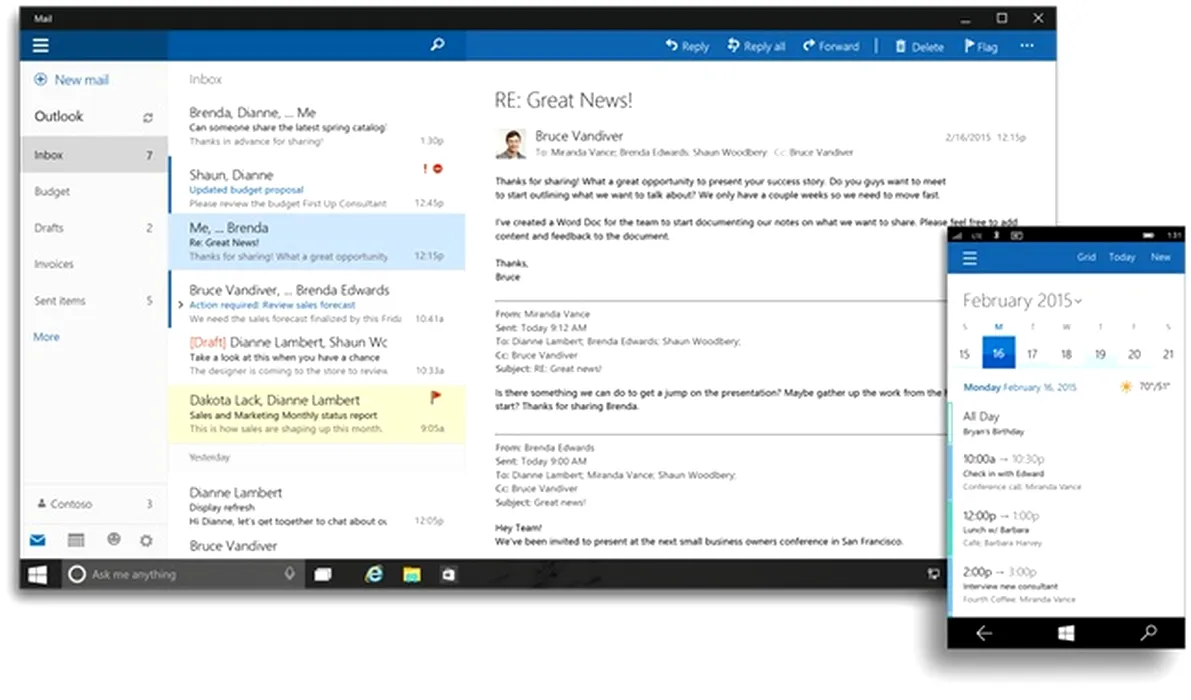Expand the Bruce Vandiver conversation thread arrow
The width and height of the screenshot is (1191, 700).
180,305
